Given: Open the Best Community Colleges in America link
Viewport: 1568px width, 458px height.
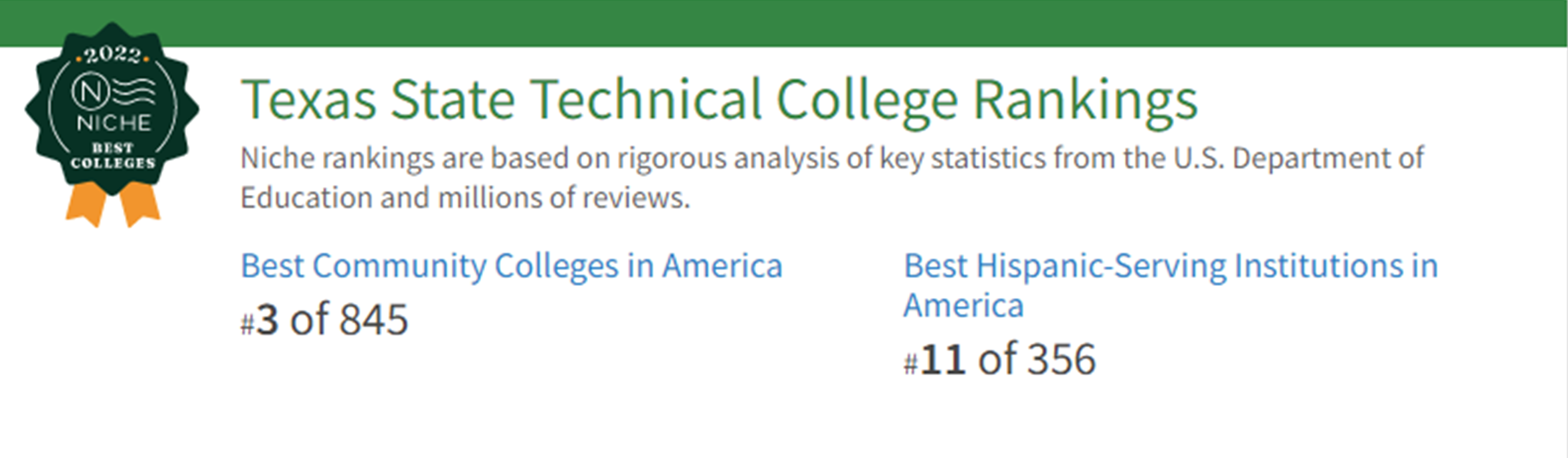Looking at the screenshot, I should coord(511,266).
